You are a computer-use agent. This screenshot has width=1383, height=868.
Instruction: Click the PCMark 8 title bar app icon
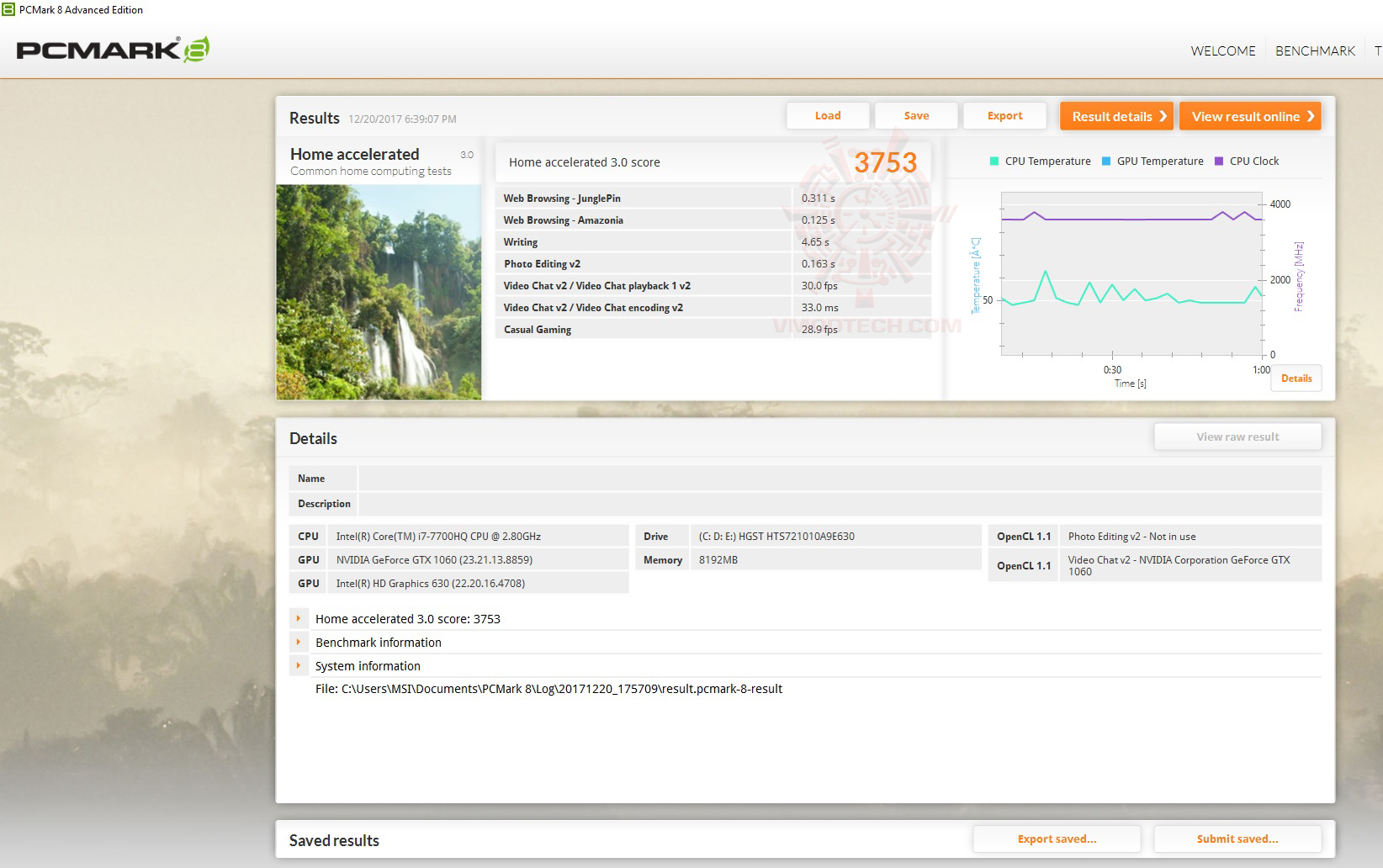[x=8, y=9]
